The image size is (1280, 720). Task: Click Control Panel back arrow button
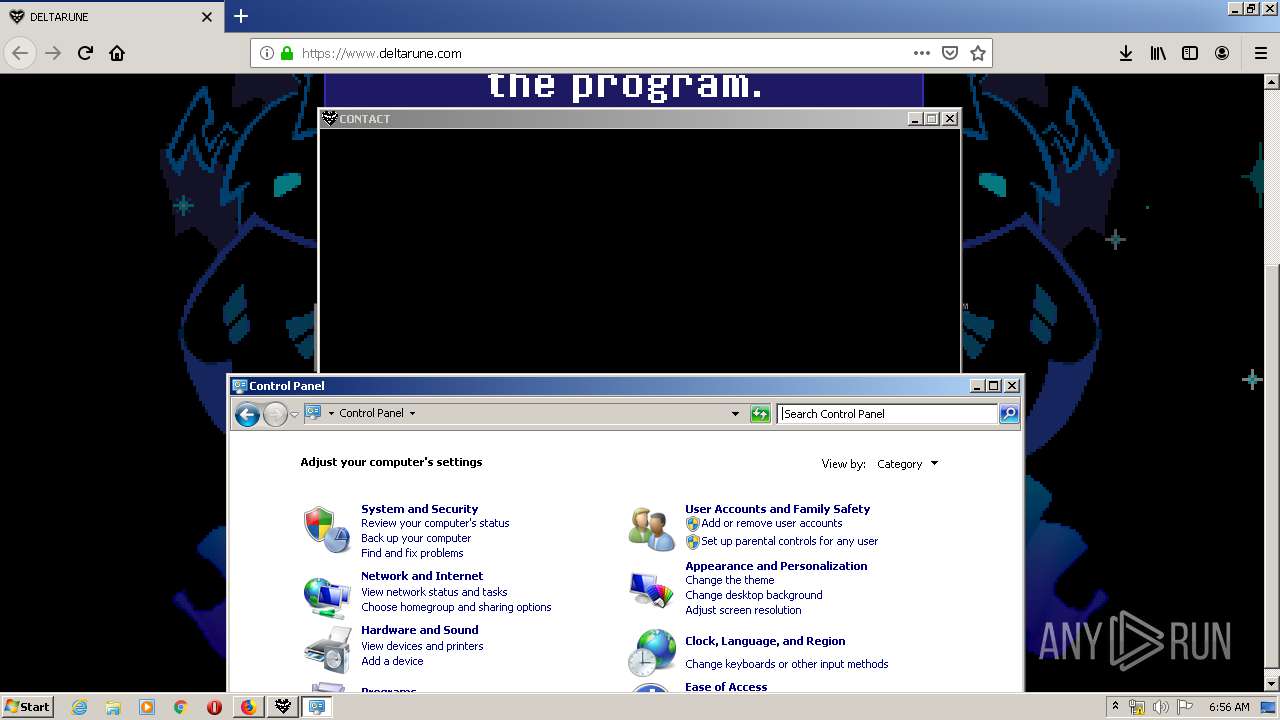pos(247,414)
